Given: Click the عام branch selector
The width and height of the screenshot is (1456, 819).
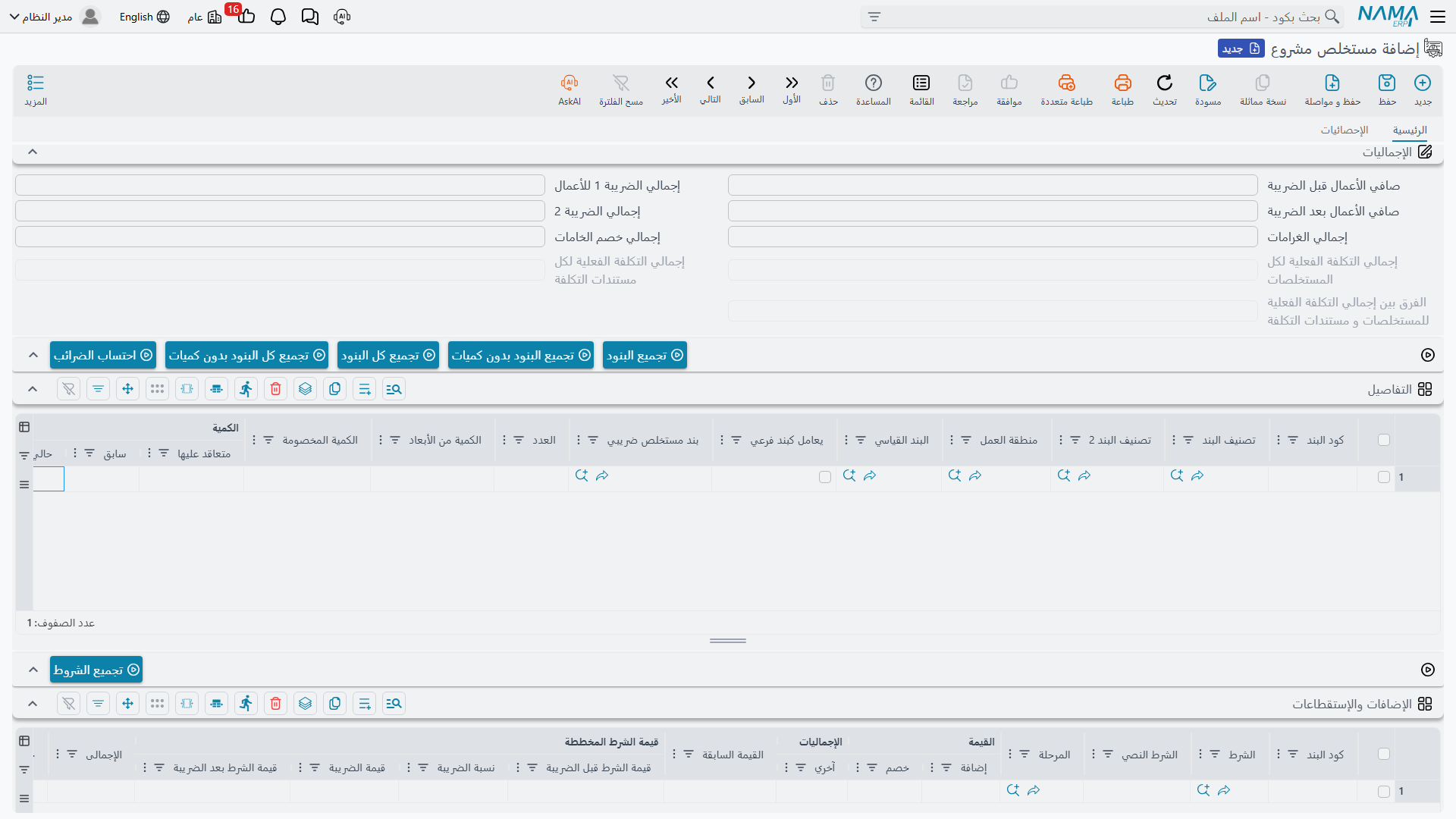Looking at the screenshot, I should pos(205,17).
